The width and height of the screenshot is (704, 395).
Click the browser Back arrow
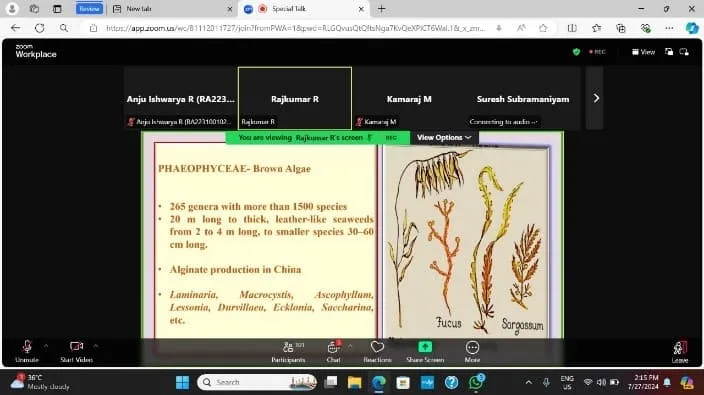pos(16,28)
